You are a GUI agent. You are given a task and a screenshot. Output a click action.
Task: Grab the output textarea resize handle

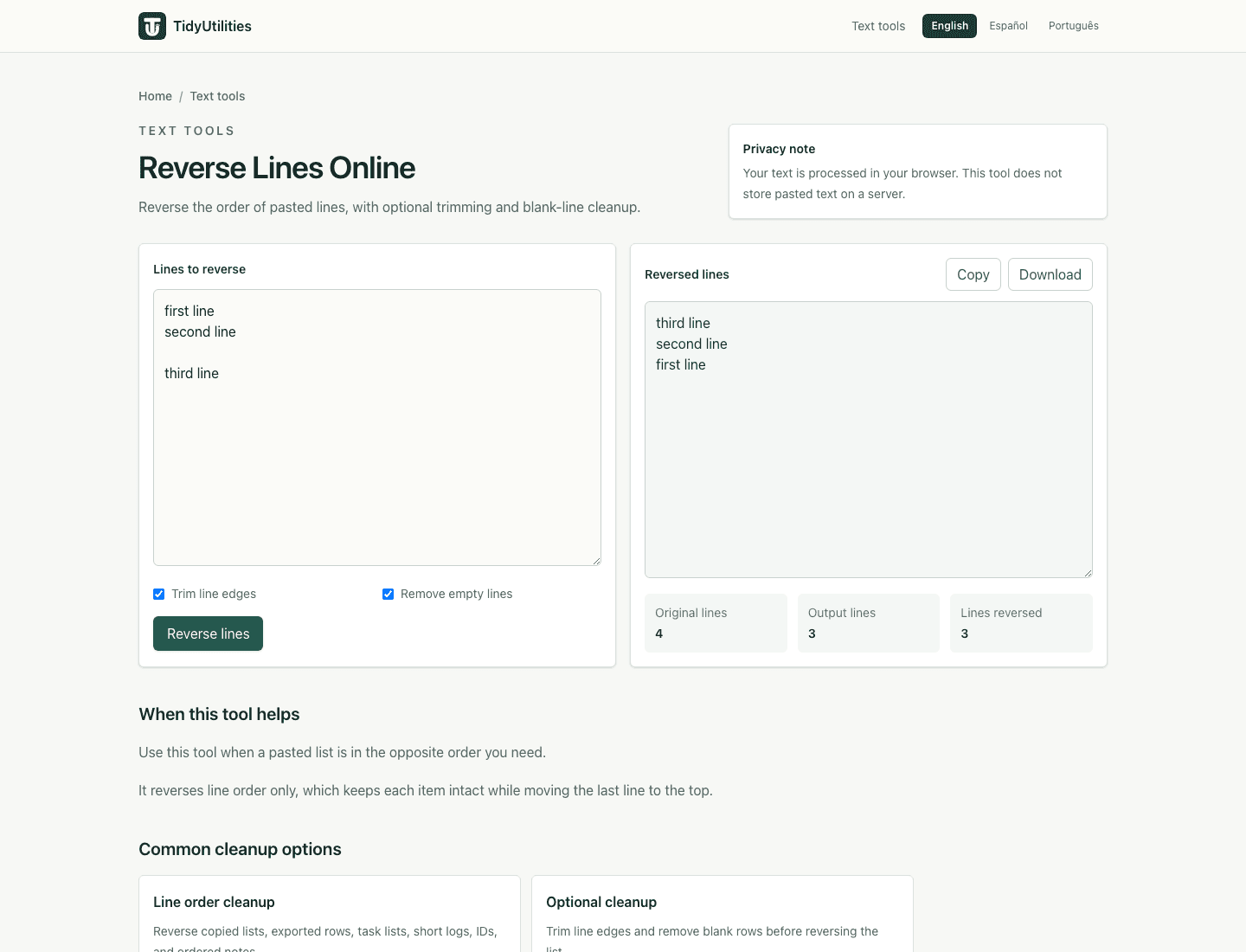[1088, 573]
